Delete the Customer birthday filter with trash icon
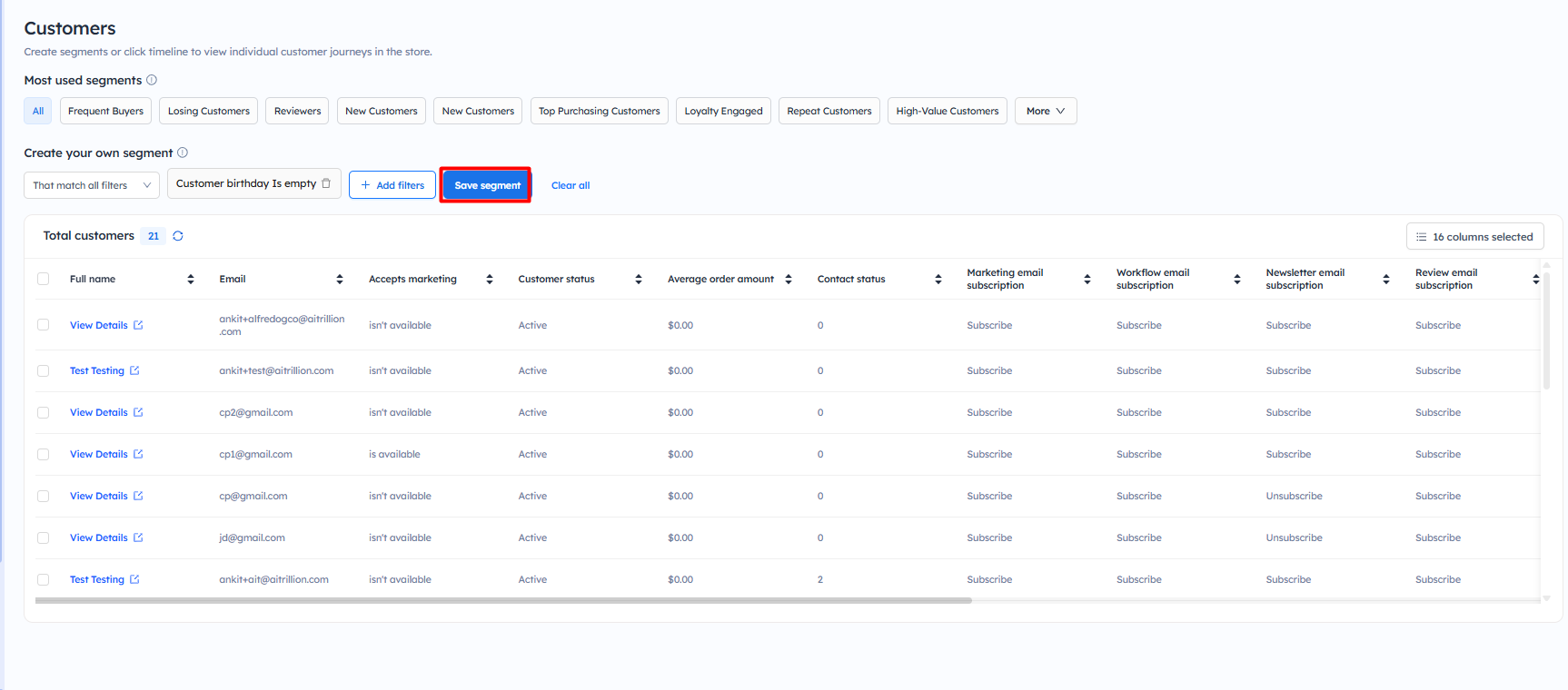Screen dimensions: 1568x690 327,183
